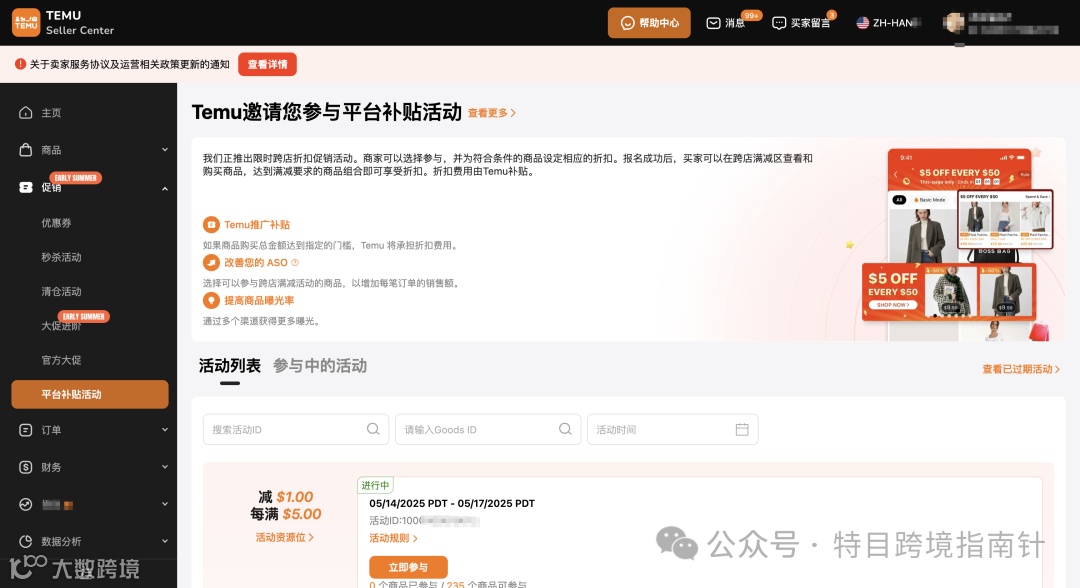
Task: Click the user avatar in top bar
Action: 954,23
